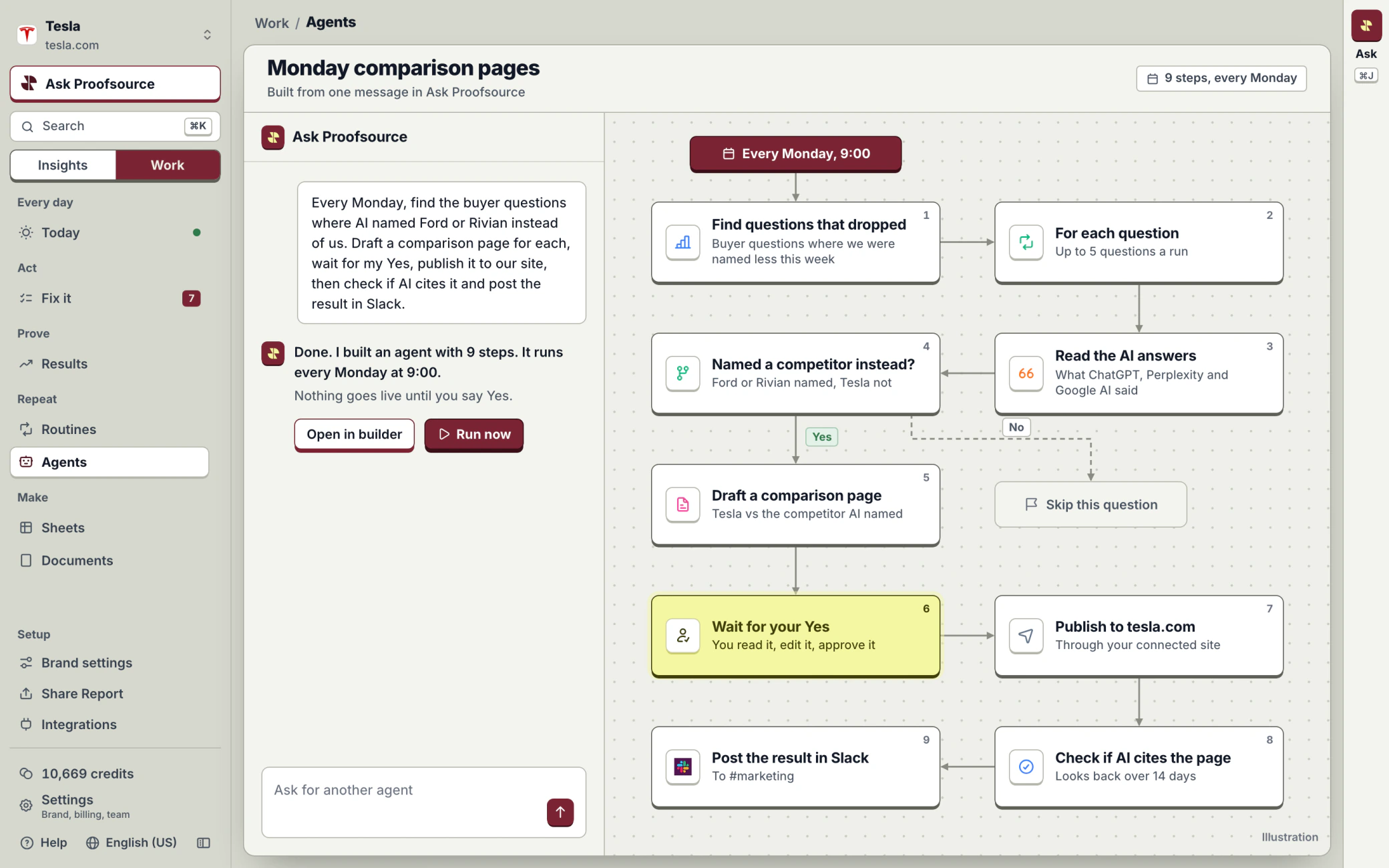Screen dimensions: 1389x868
Task: Click the Ask Proofsource button in sidebar
Action: pos(115,83)
